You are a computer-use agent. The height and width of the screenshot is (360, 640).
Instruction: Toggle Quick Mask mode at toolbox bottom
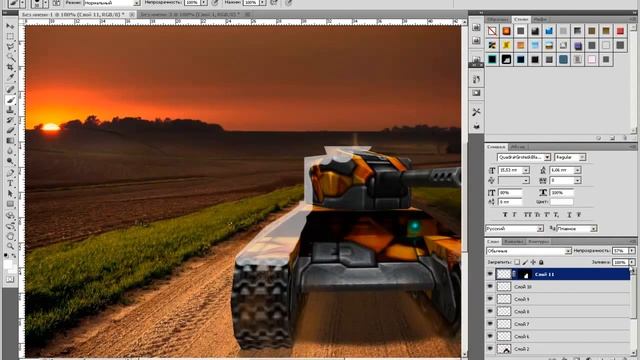coord(10,280)
